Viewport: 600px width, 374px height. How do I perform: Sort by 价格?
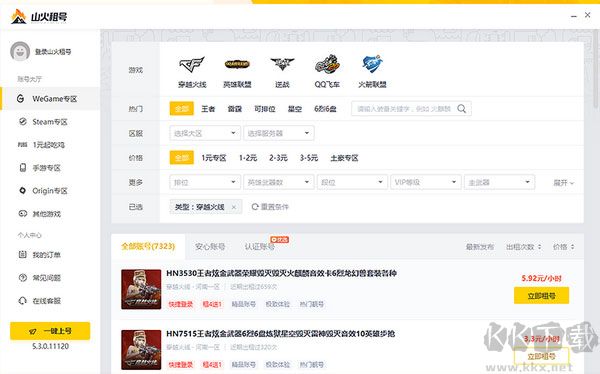pos(563,247)
